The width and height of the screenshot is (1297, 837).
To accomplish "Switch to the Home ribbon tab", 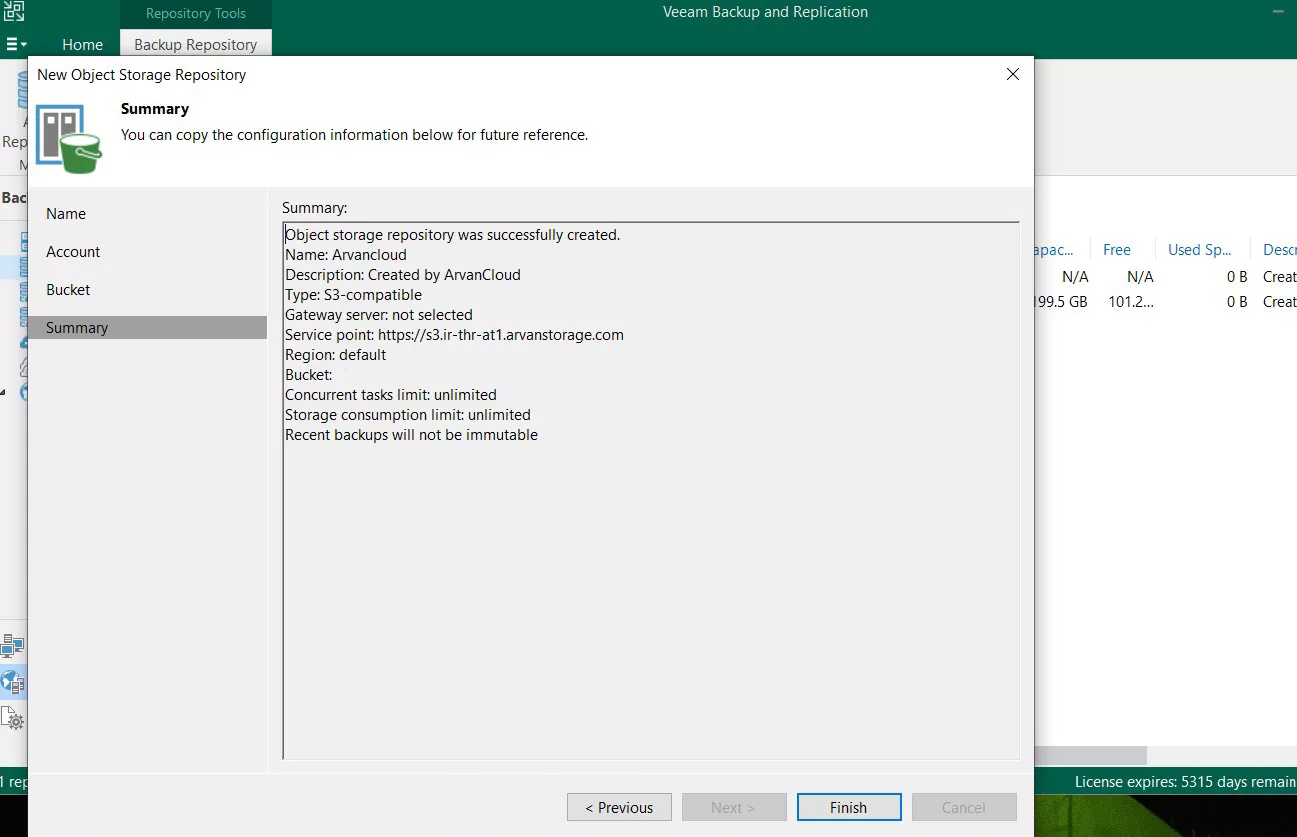I will (x=82, y=44).
